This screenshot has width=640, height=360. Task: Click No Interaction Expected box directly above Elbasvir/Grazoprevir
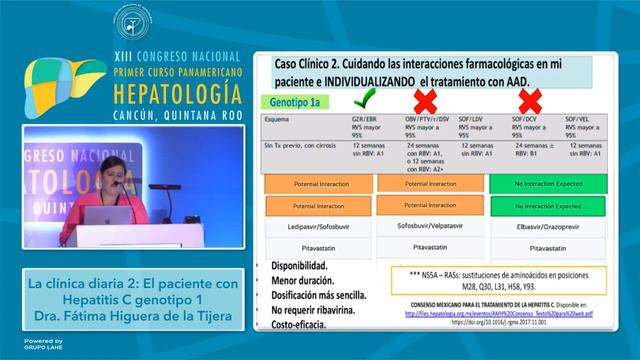pyautogui.click(x=548, y=207)
